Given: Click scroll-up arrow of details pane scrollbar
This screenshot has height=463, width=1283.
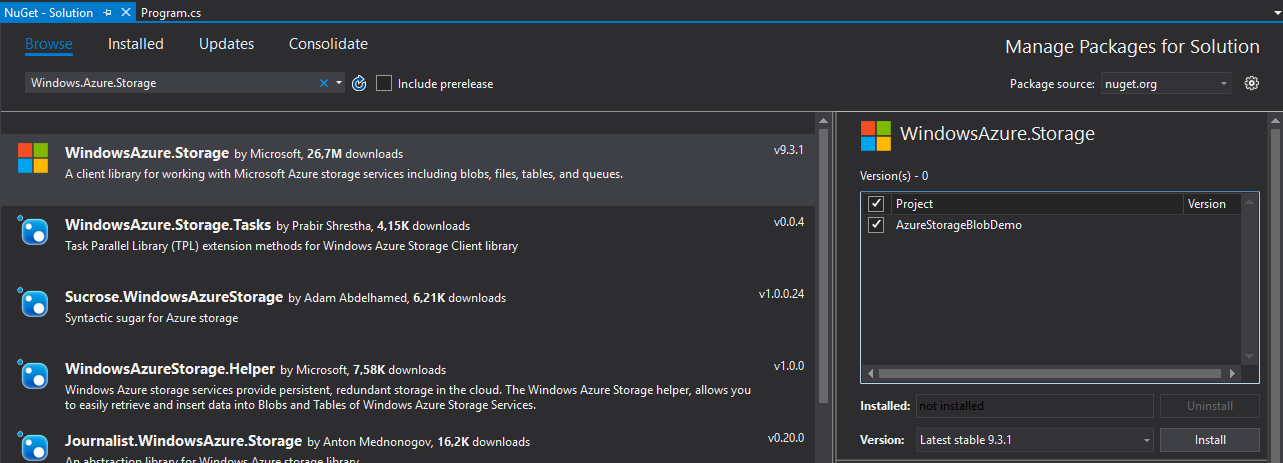Looking at the screenshot, I should click(1275, 122).
